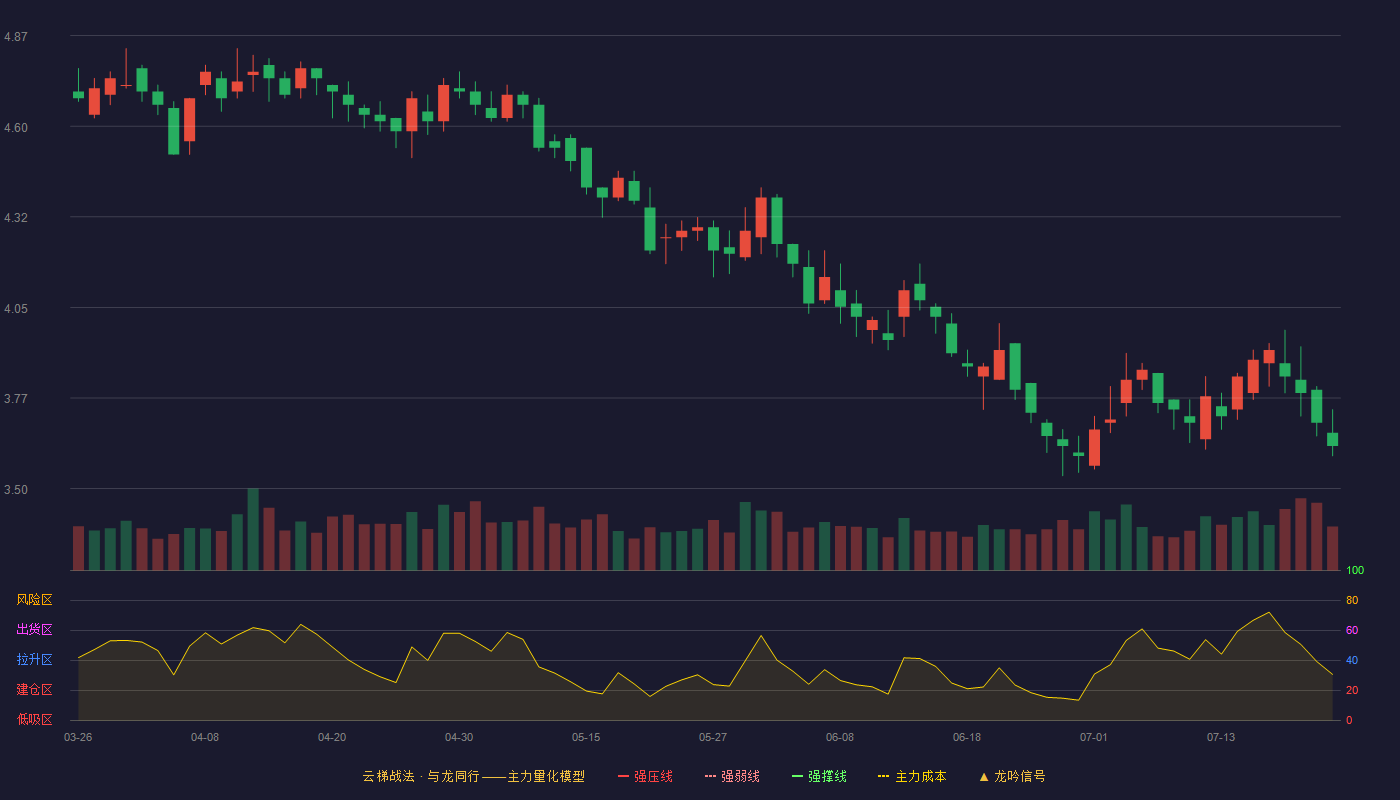Click the 4.60 price axis label
This screenshot has width=1400, height=800.
point(16,127)
